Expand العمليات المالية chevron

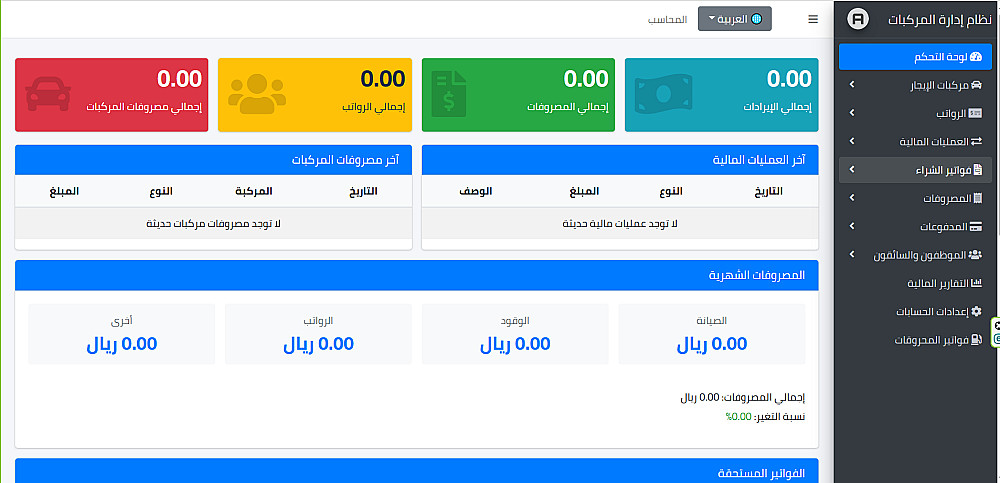point(851,141)
